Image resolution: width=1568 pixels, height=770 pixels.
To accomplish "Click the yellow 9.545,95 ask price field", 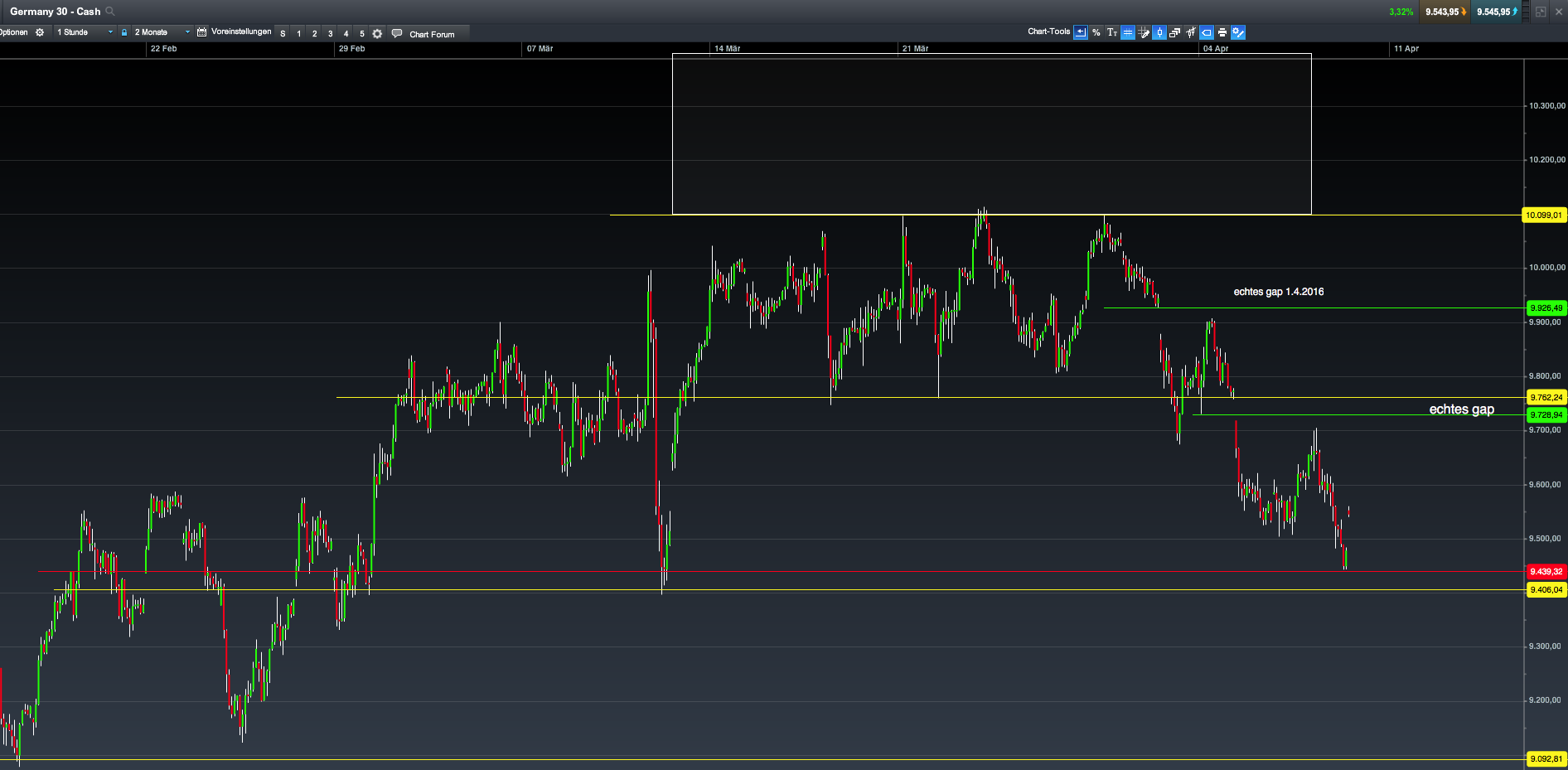I will 1496,12.
